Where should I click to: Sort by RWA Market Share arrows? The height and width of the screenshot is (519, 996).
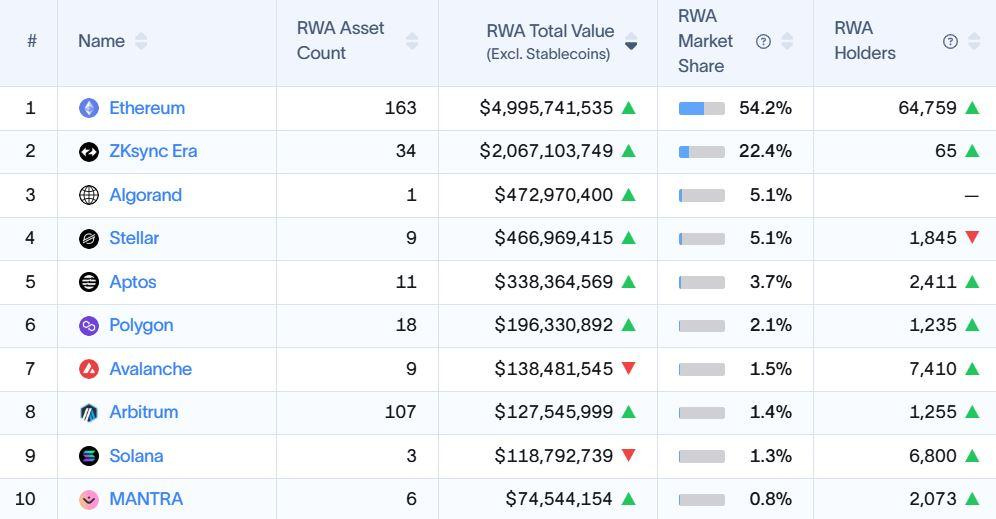[x=787, y=41]
